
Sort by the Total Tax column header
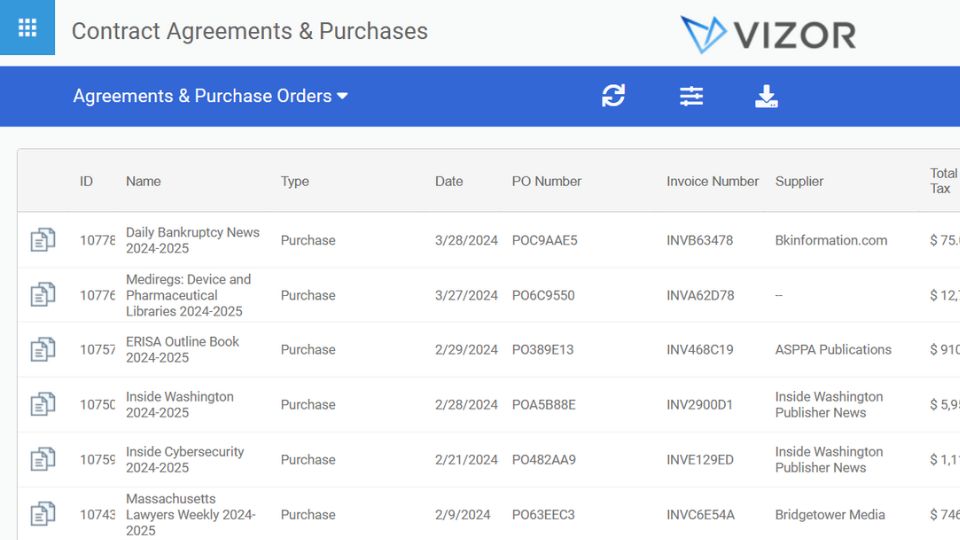coord(943,181)
